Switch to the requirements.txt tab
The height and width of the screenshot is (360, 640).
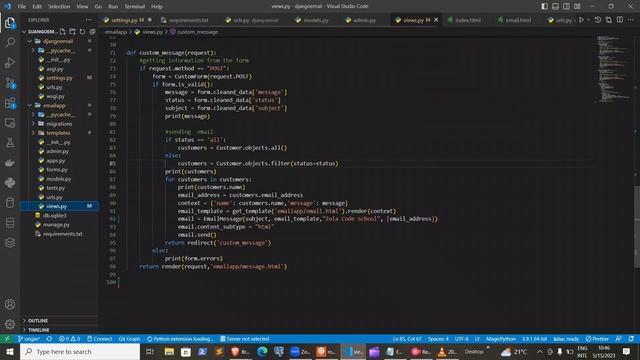(189, 20)
